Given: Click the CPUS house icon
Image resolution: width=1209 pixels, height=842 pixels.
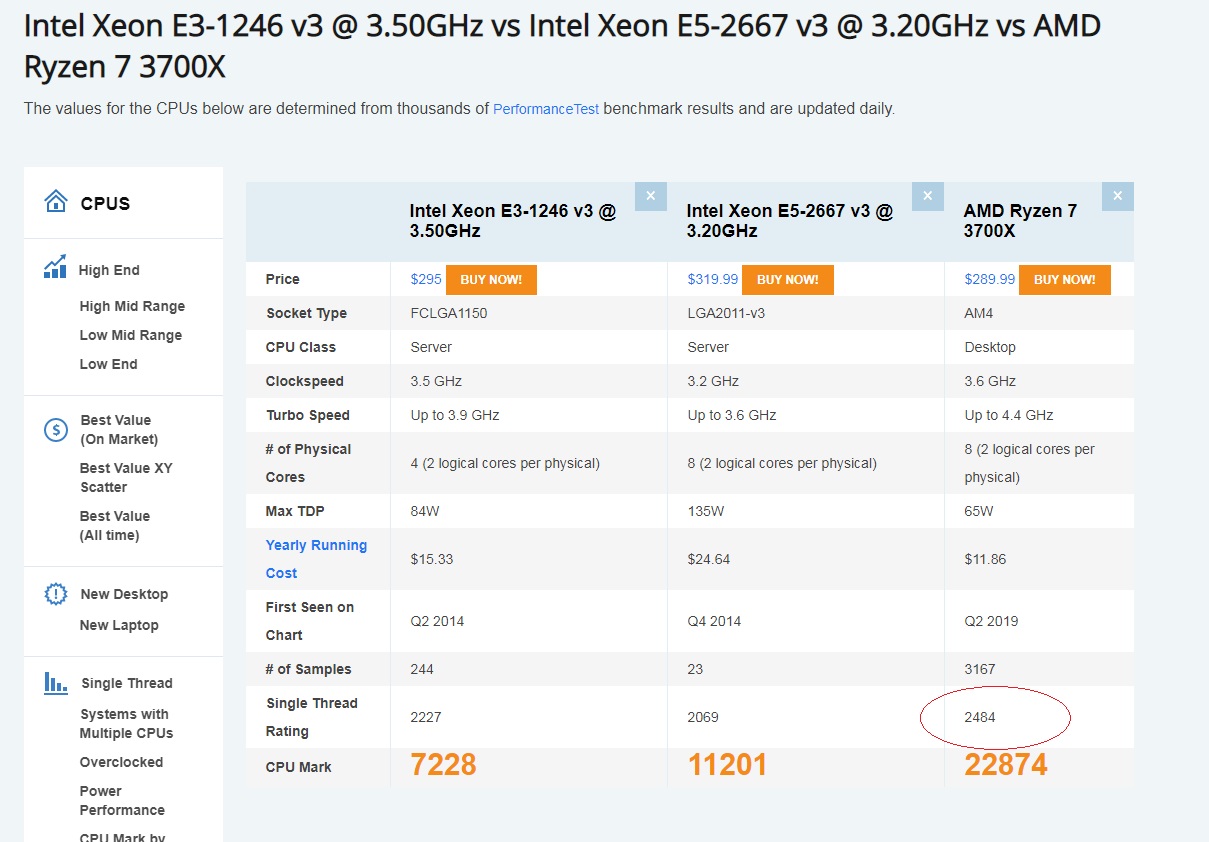Looking at the screenshot, I should pyautogui.click(x=55, y=202).
